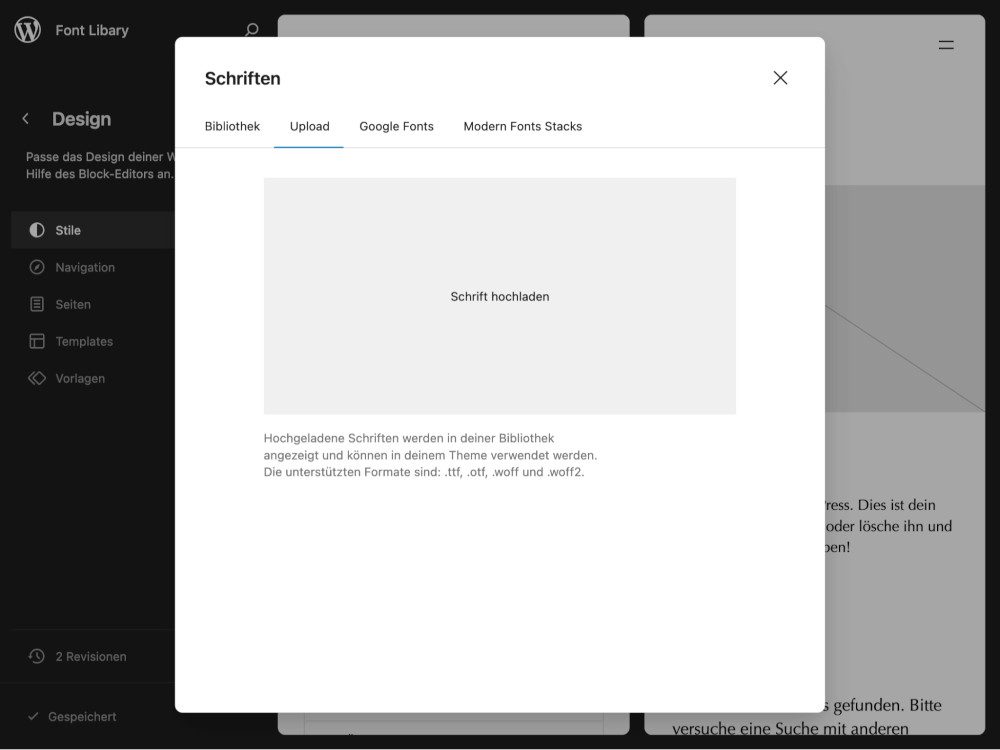1000x750 pixels.
Task: Click the Schrift hochladen upload area
Action: [x=499, y=296]
